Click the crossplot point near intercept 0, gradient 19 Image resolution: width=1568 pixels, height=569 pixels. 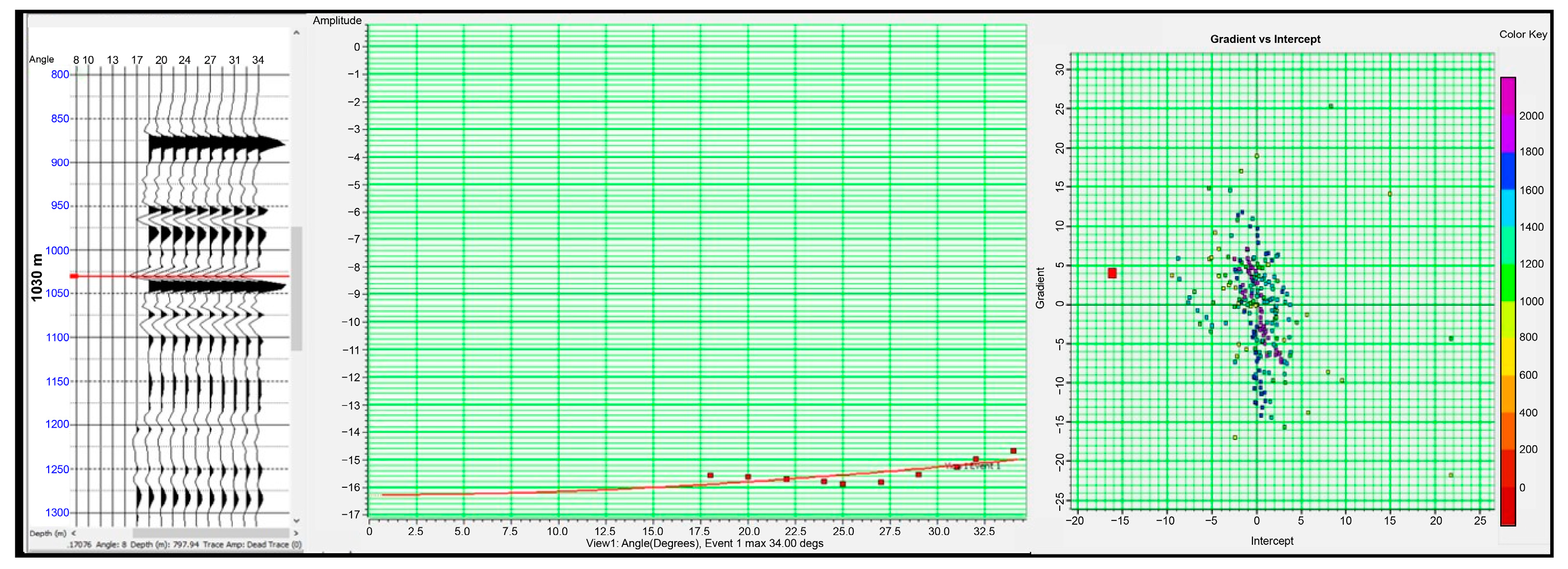pos(1256,156)
